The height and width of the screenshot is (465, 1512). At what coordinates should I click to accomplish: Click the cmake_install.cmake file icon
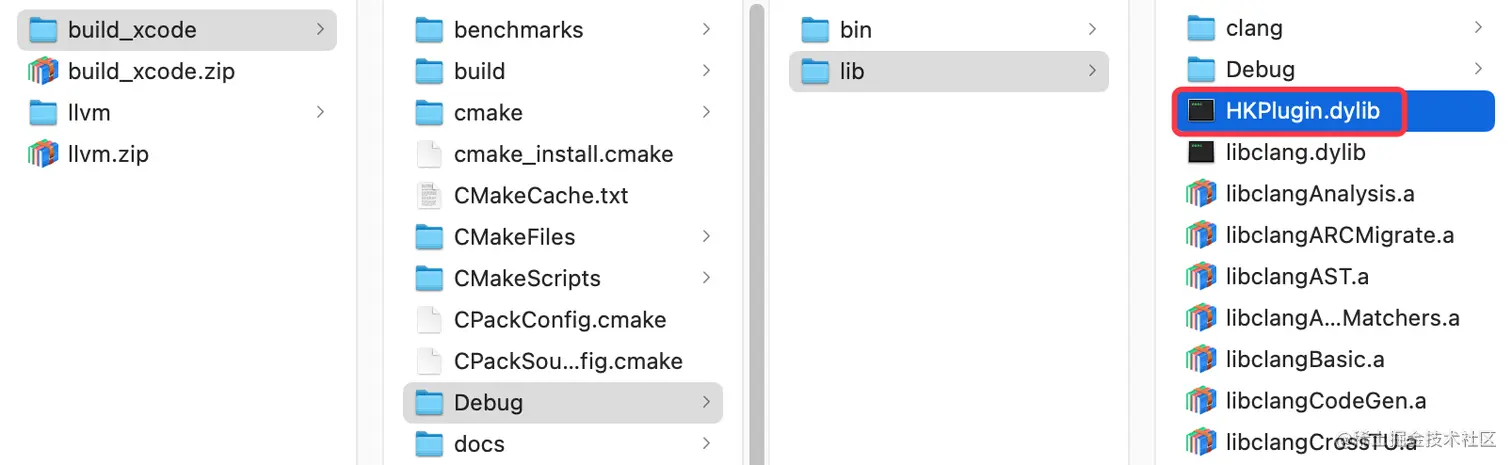tap(428, 154)
